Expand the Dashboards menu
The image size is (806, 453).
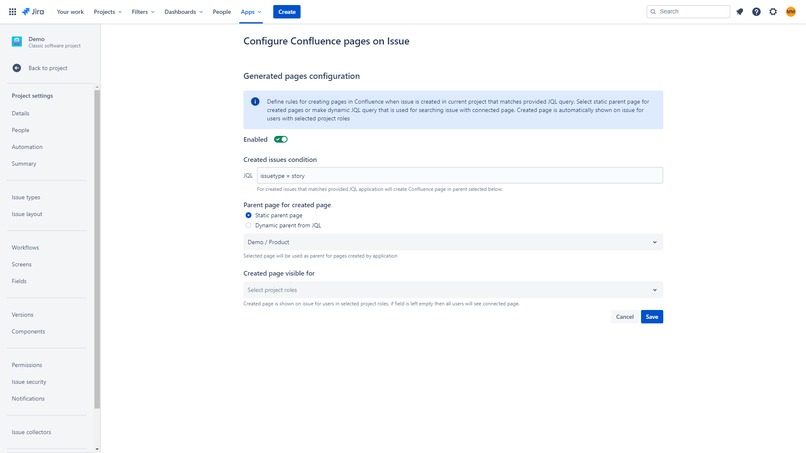coord(184,11)
